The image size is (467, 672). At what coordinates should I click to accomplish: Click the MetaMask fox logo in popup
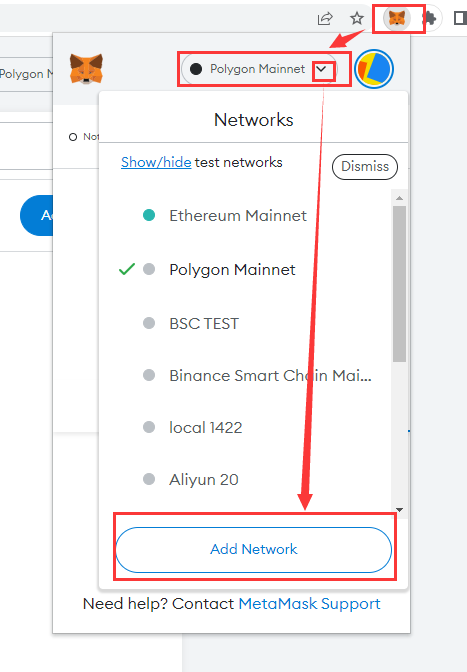pos(86,69)
